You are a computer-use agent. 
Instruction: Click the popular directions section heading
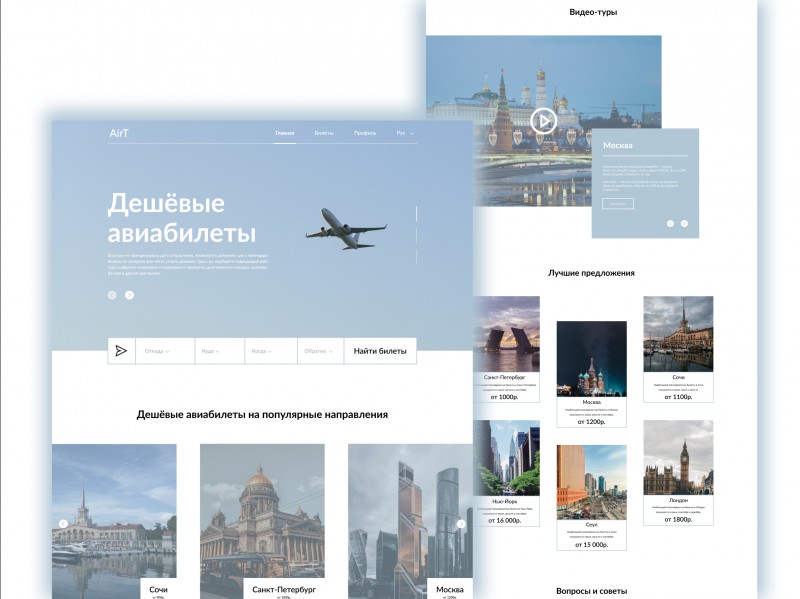[262, 414]
